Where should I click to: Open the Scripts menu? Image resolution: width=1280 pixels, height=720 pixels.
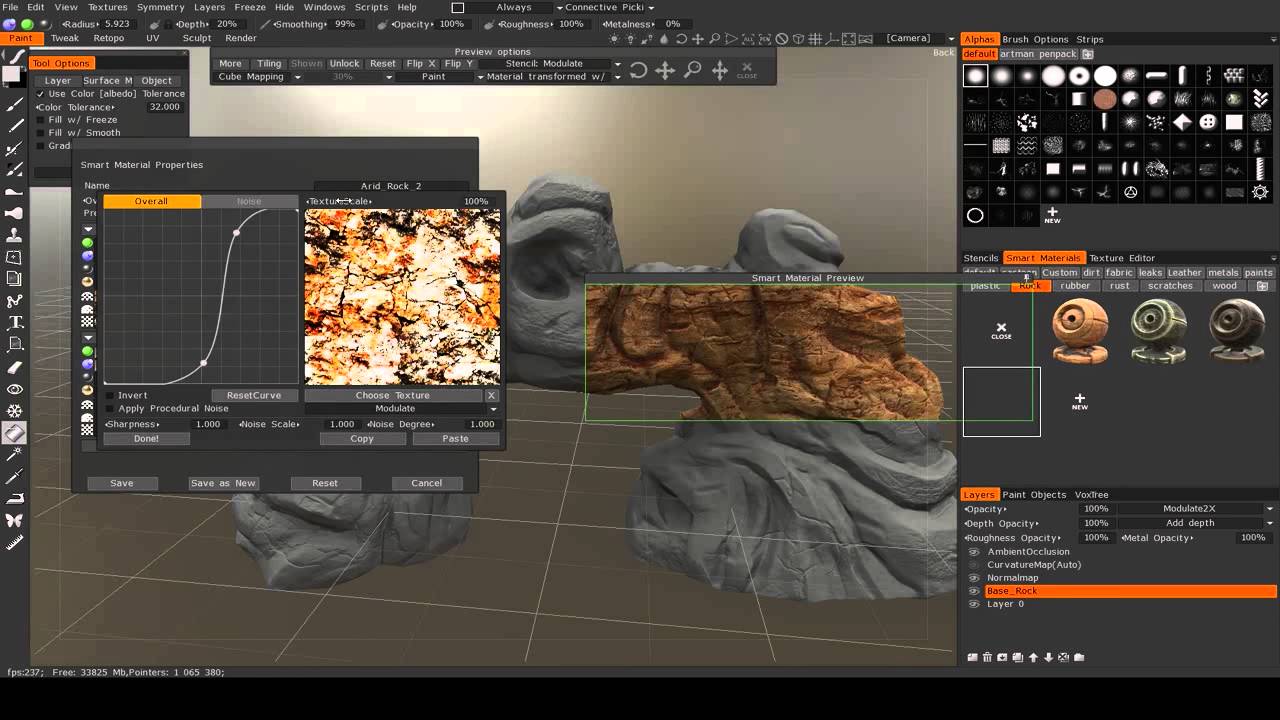[x=371, y=7]
